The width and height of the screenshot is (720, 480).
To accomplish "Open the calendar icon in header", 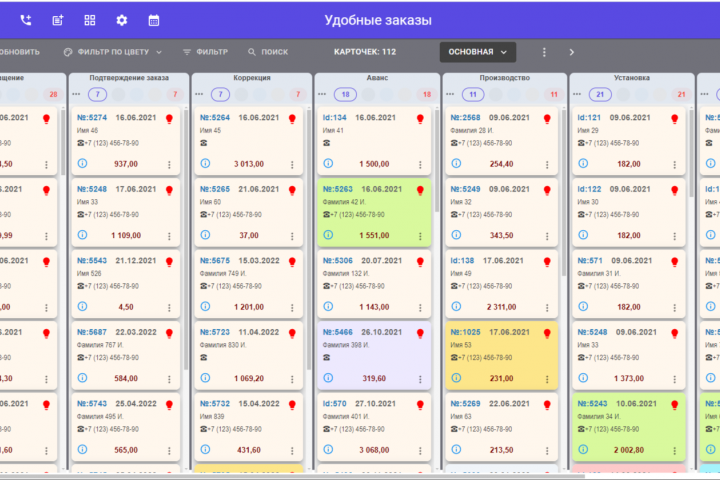I will click(x=154, y=20).
